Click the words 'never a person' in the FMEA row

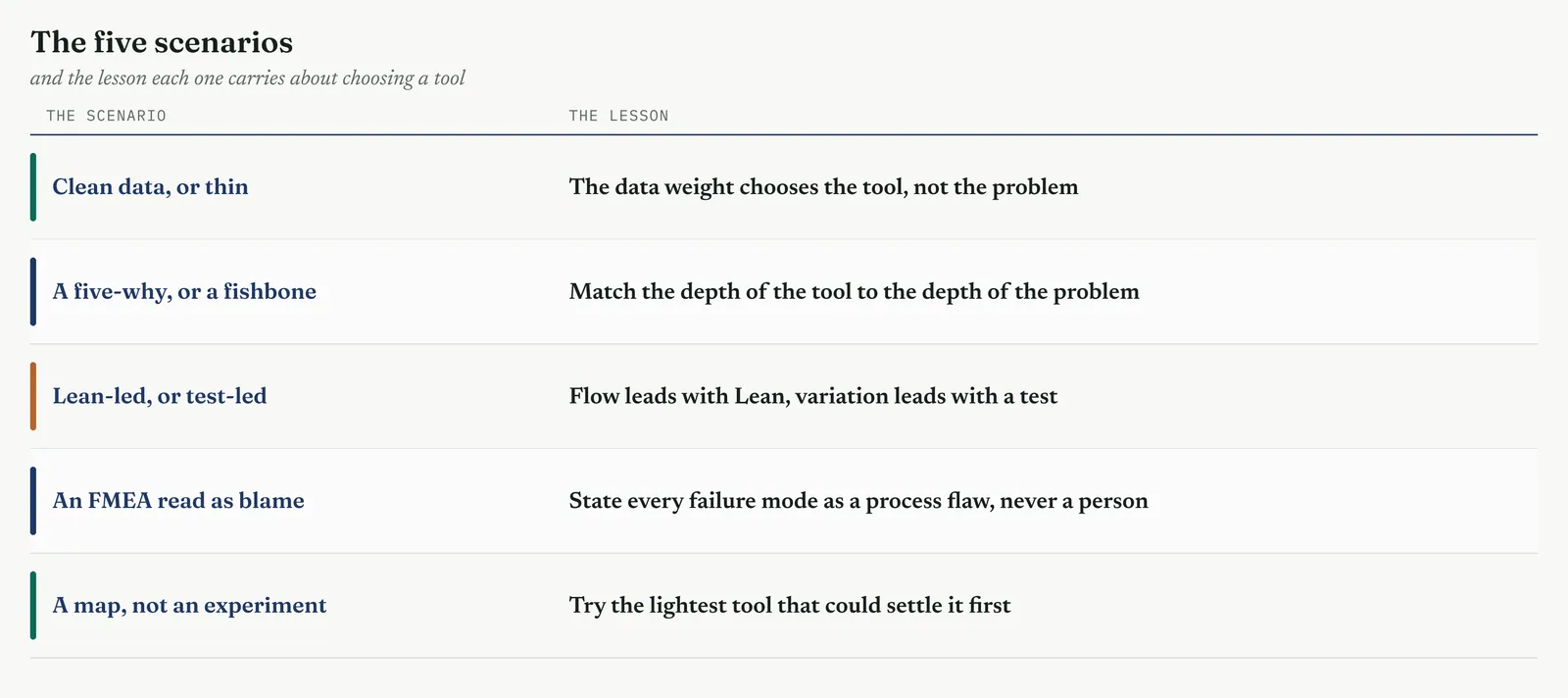(1074, 501)
